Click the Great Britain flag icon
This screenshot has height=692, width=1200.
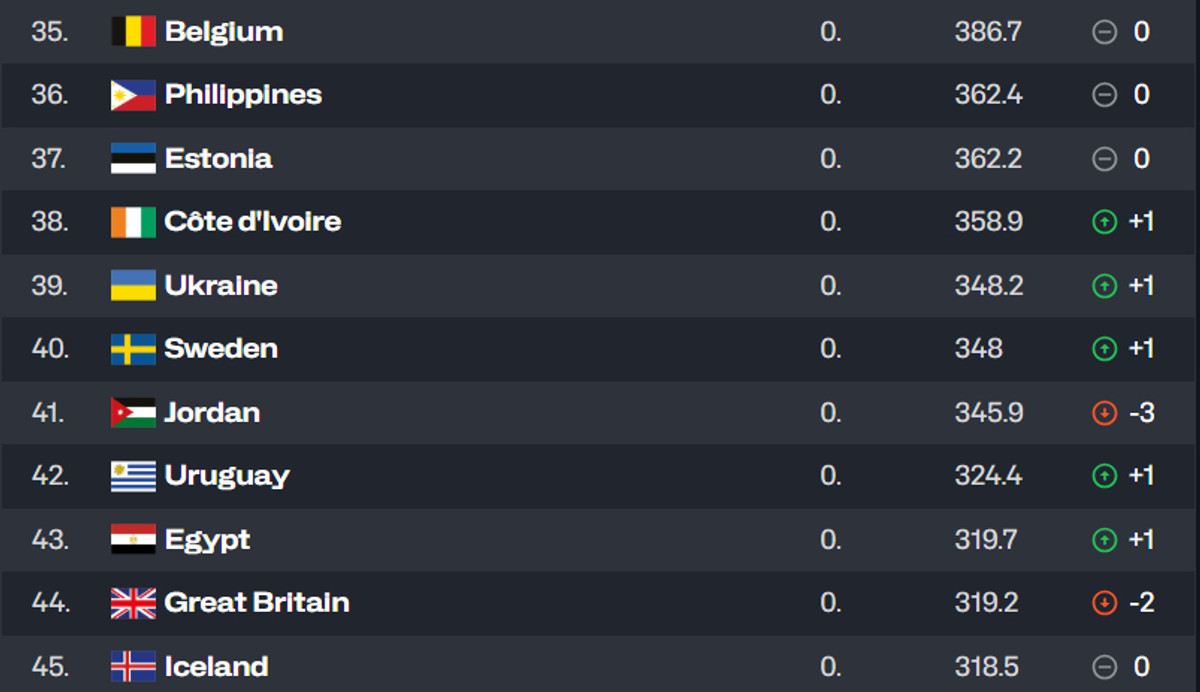tap(133, 603)
